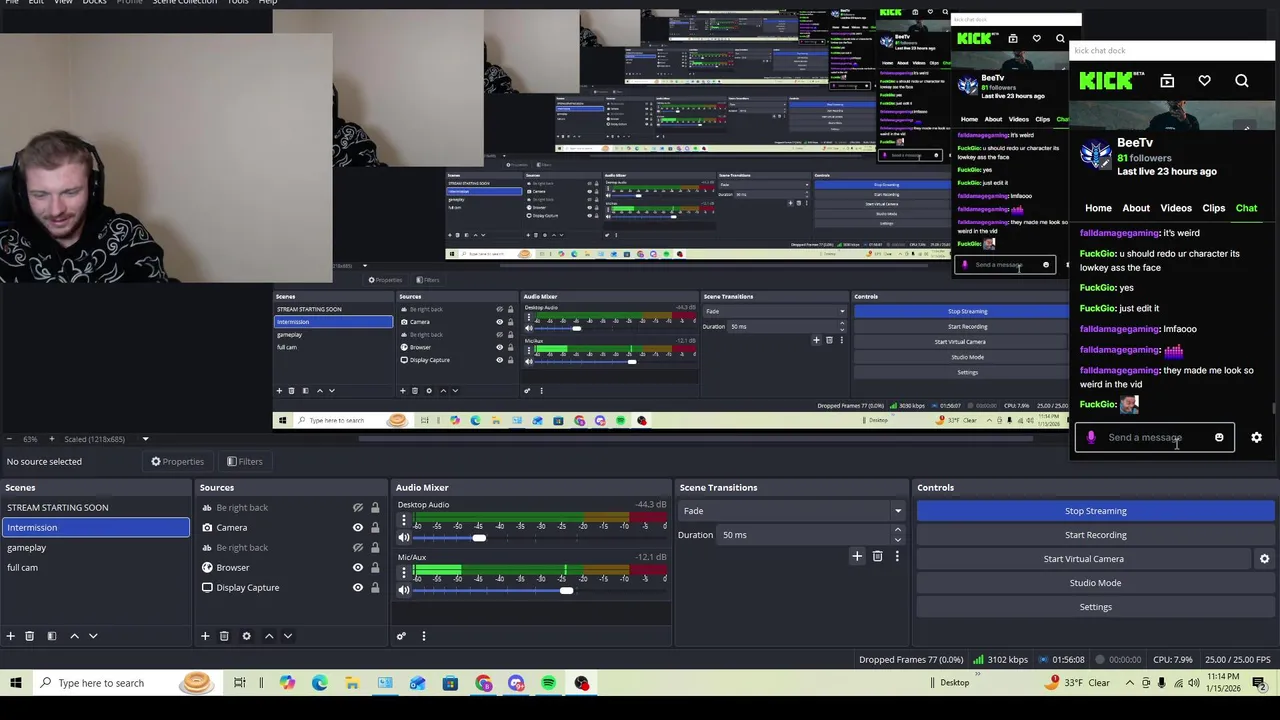The image size is (1280, 720).
Task: Hide the Display Capture source eye icon
Action: pos(357,588)
